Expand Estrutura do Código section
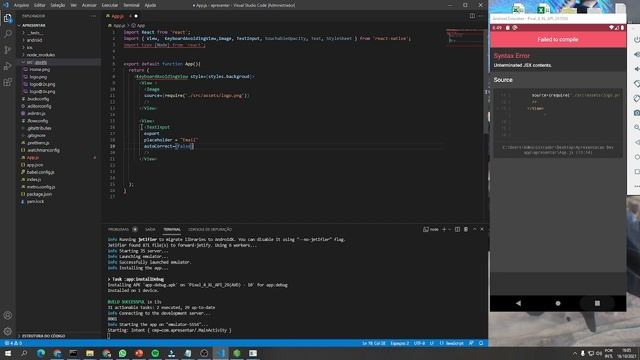 coord(43,336)
